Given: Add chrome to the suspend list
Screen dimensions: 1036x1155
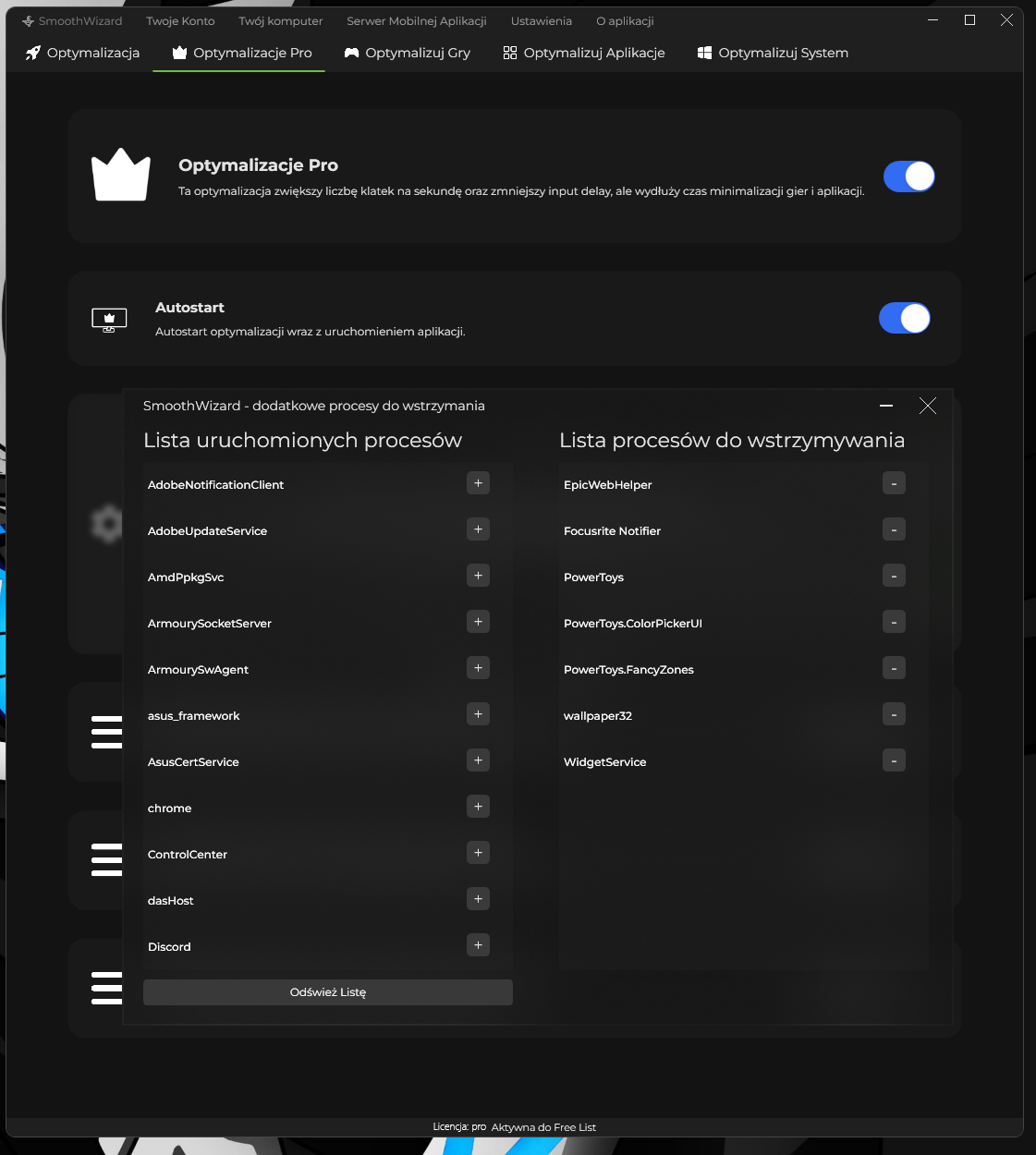Looking at the screenshot, I should [478, 807].
